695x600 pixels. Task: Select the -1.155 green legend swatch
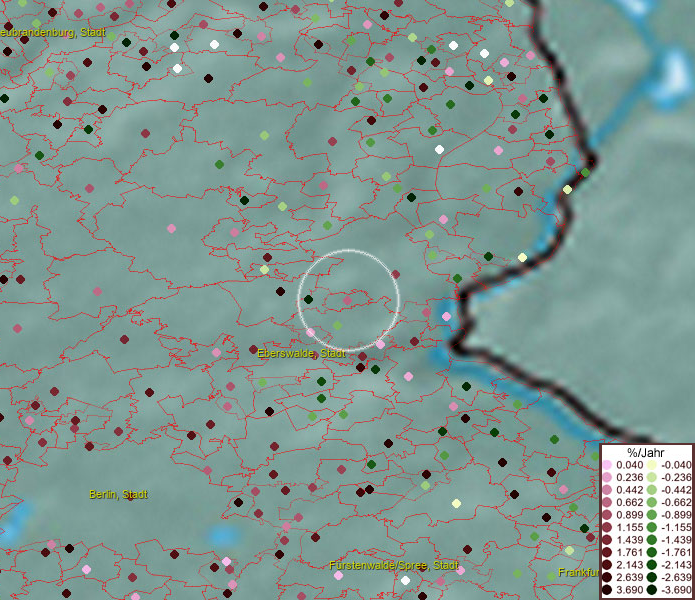tap(652, 527)
